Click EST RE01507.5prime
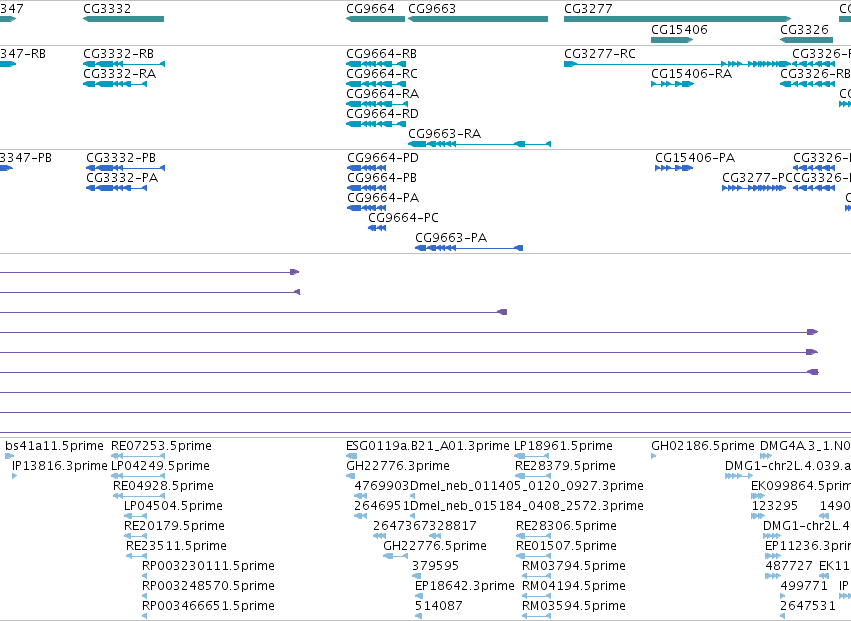This screenshot has height=621, width=851. click(534, 556)
